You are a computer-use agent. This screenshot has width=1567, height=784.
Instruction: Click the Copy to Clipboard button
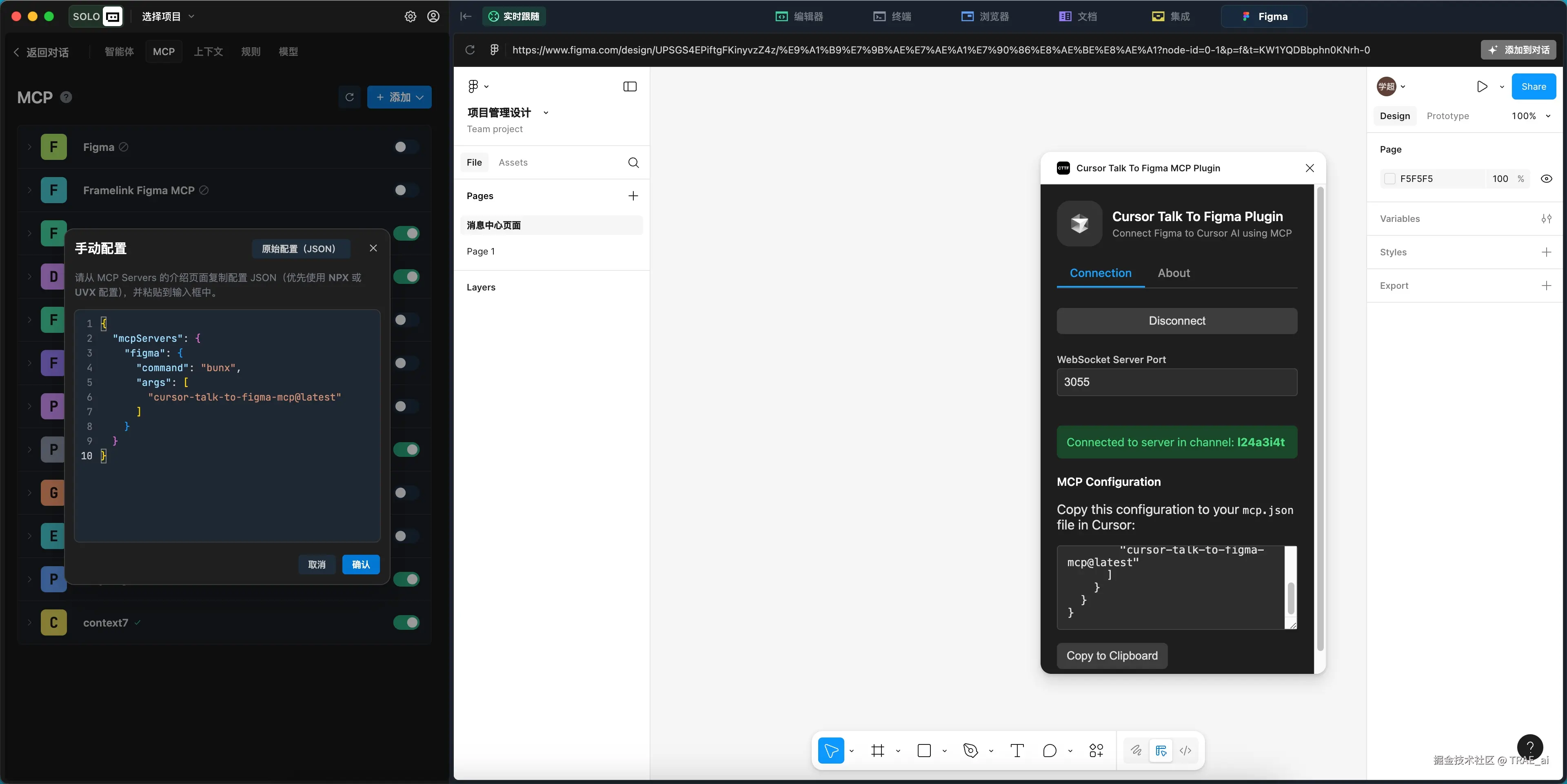tap(1111, 656)
